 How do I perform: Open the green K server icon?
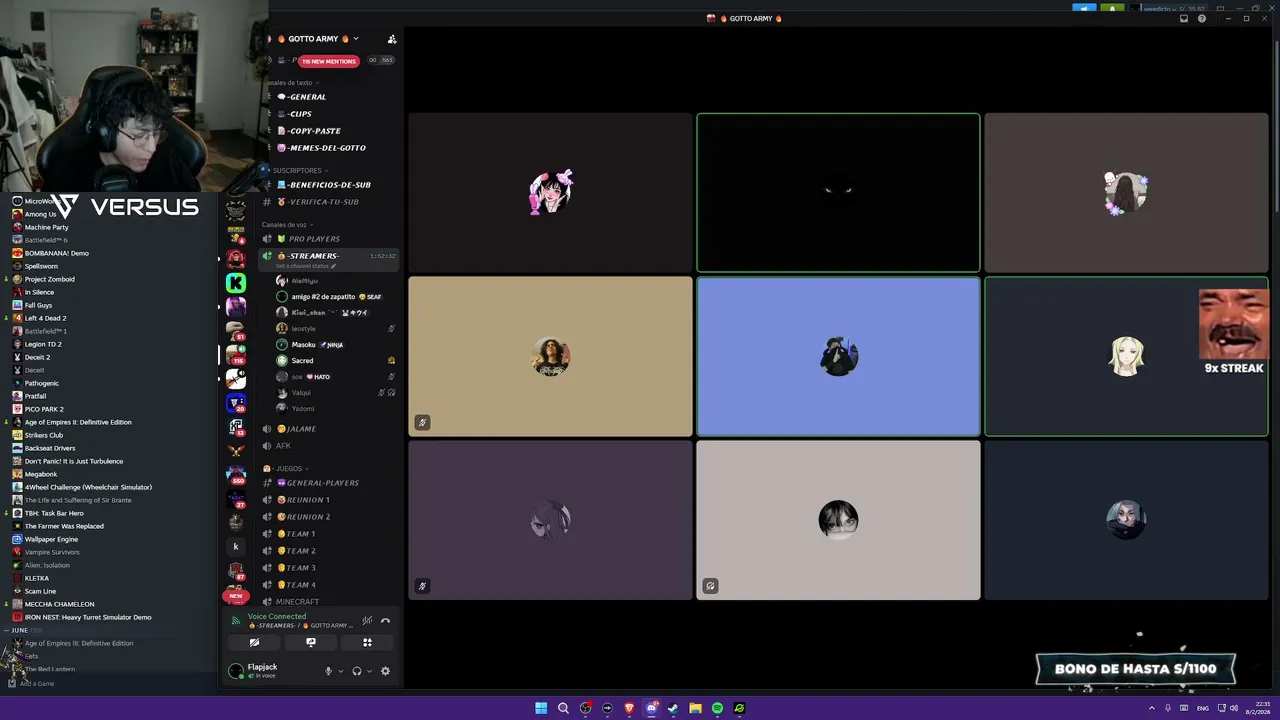point(236,283)
